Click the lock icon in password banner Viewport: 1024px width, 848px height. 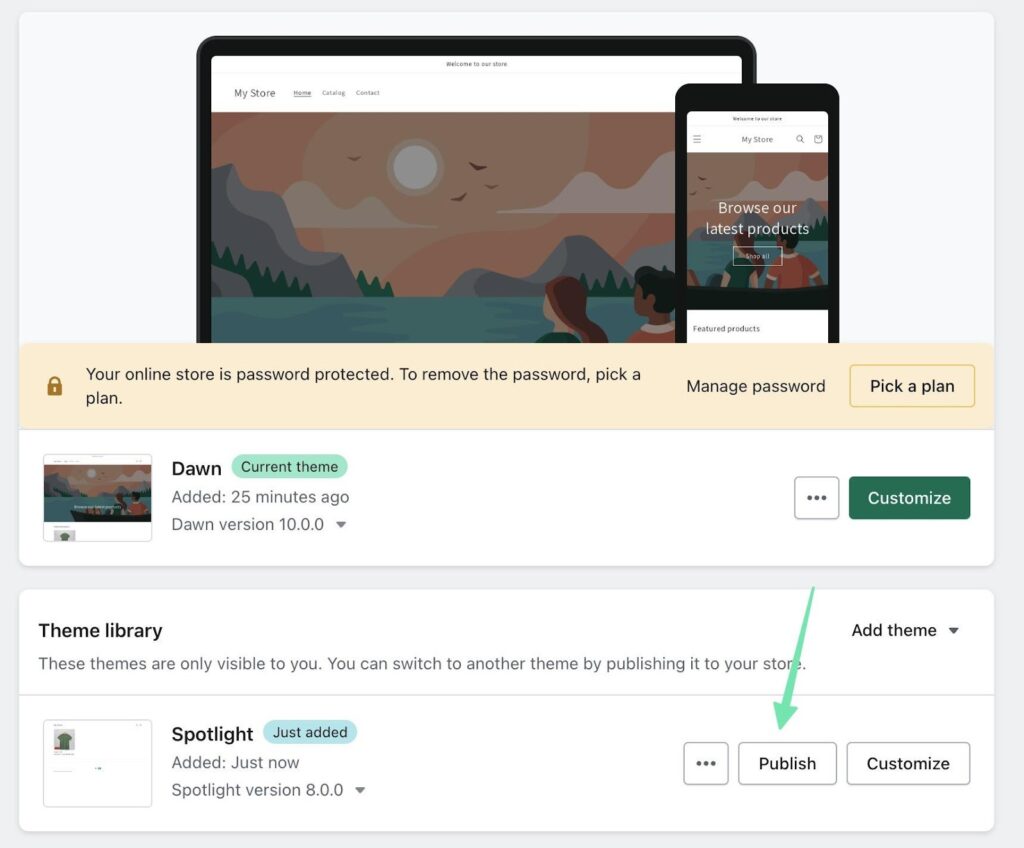point(55,386)
